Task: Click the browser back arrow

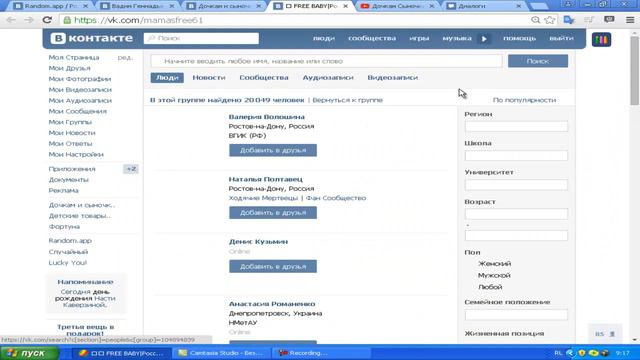Action: click(11, 20)
